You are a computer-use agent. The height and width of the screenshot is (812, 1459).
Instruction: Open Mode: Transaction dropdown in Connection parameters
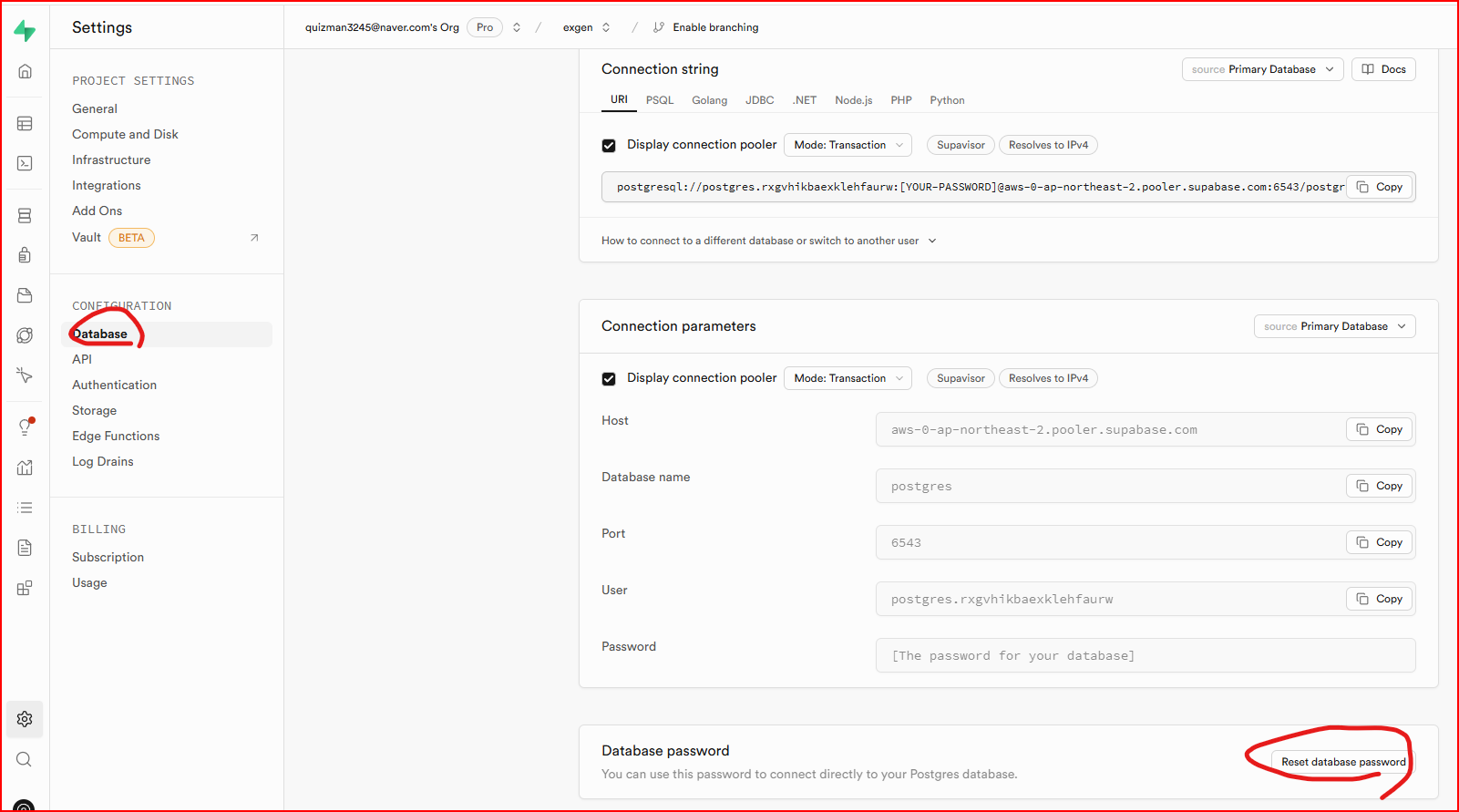click(848, 378)
